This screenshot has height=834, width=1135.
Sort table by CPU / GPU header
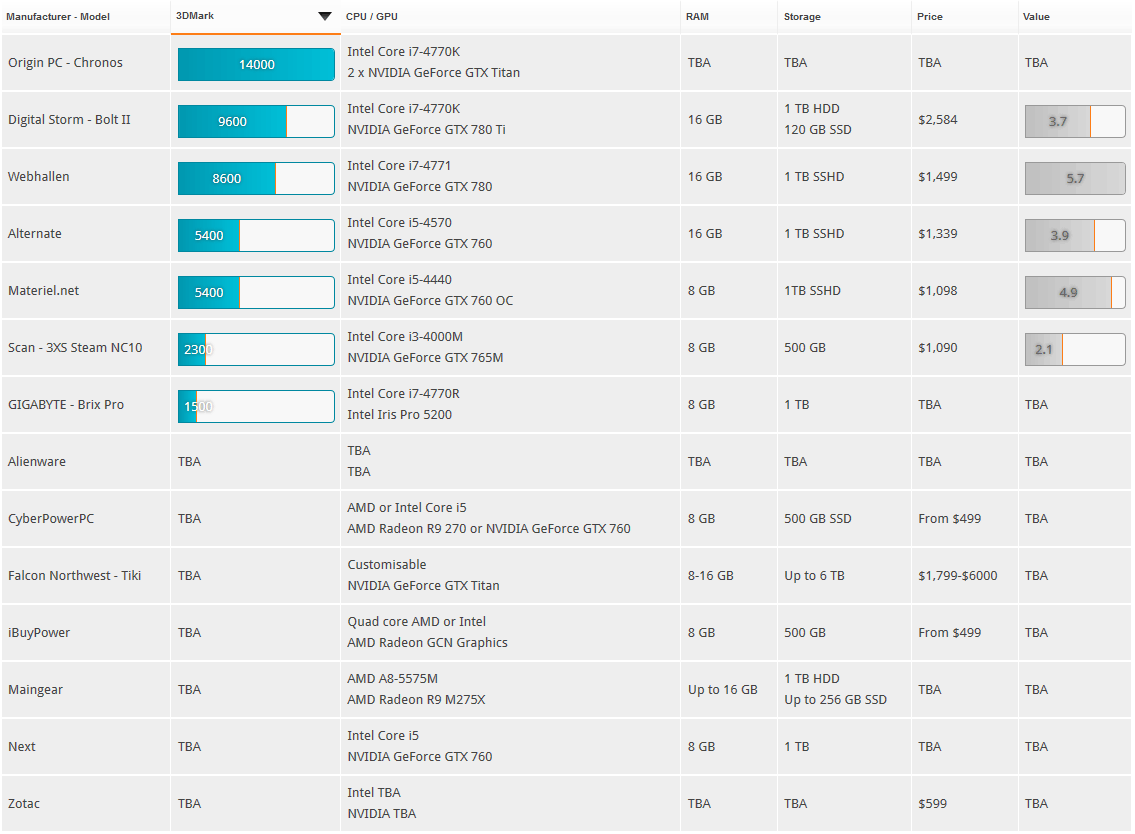[x=371, y=17]
